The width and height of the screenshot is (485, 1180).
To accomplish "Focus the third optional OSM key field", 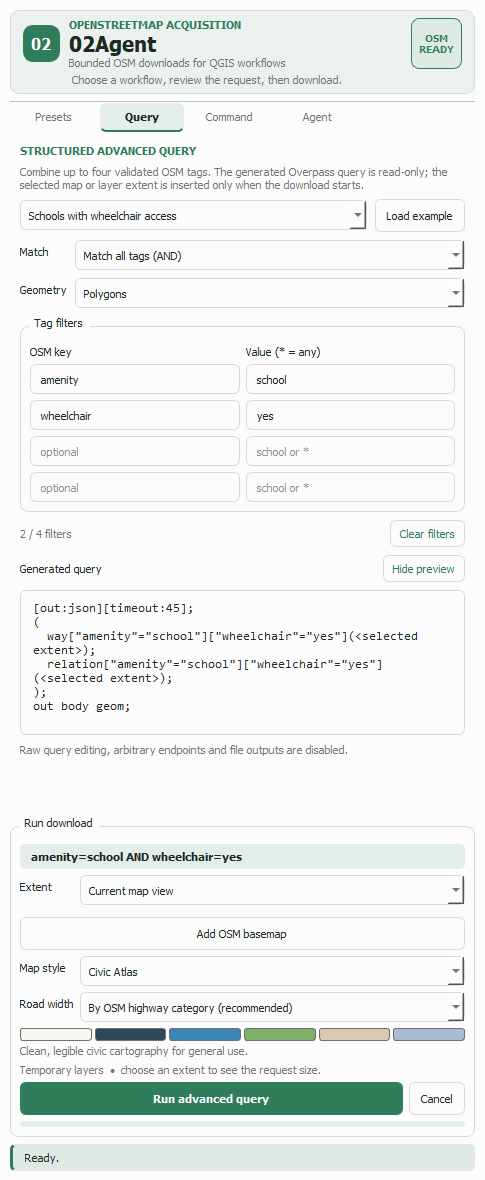I will point(135,452).
